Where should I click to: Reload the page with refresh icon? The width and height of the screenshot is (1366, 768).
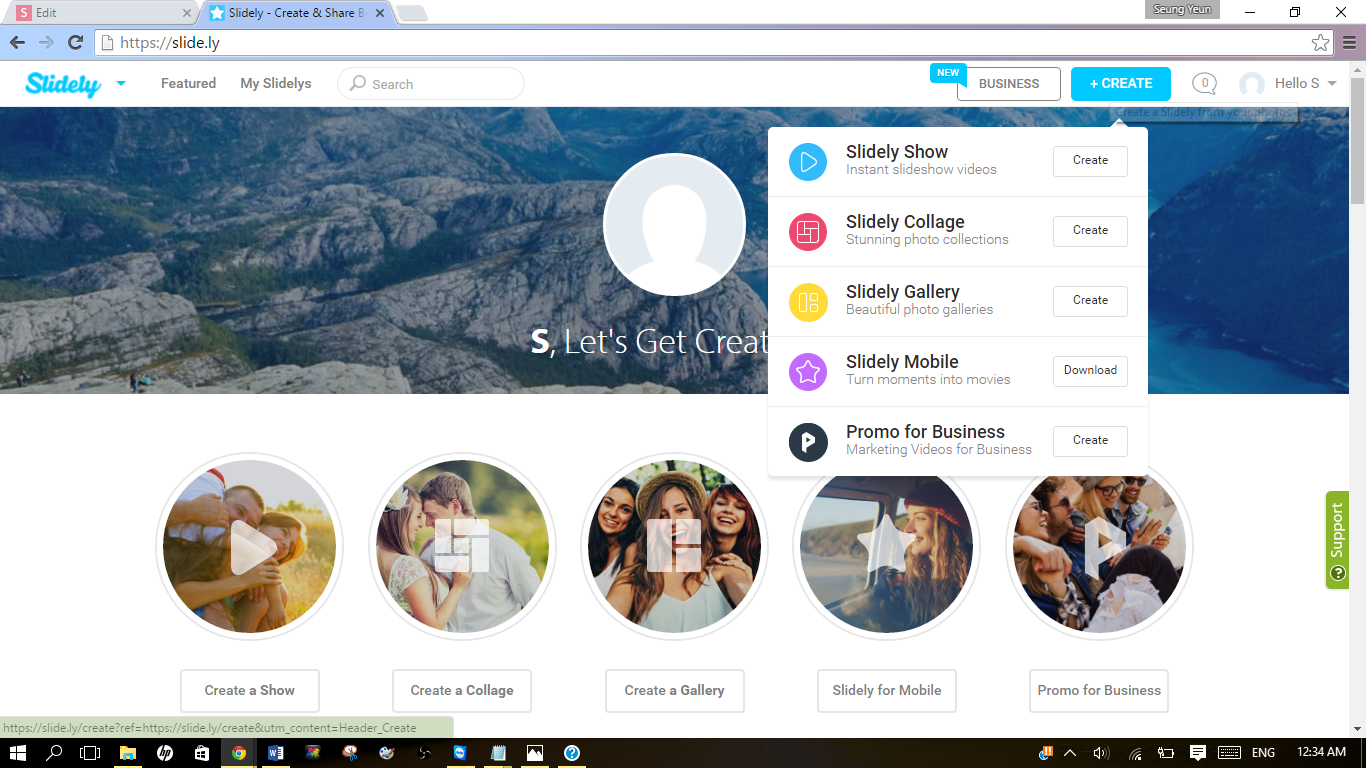[75, 42]
